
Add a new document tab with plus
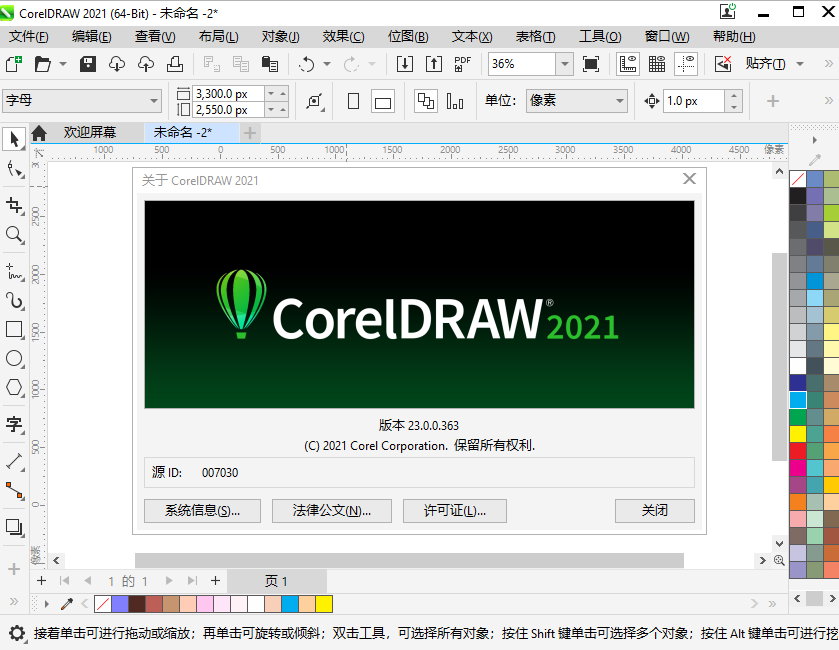click(x=250, y=133)
